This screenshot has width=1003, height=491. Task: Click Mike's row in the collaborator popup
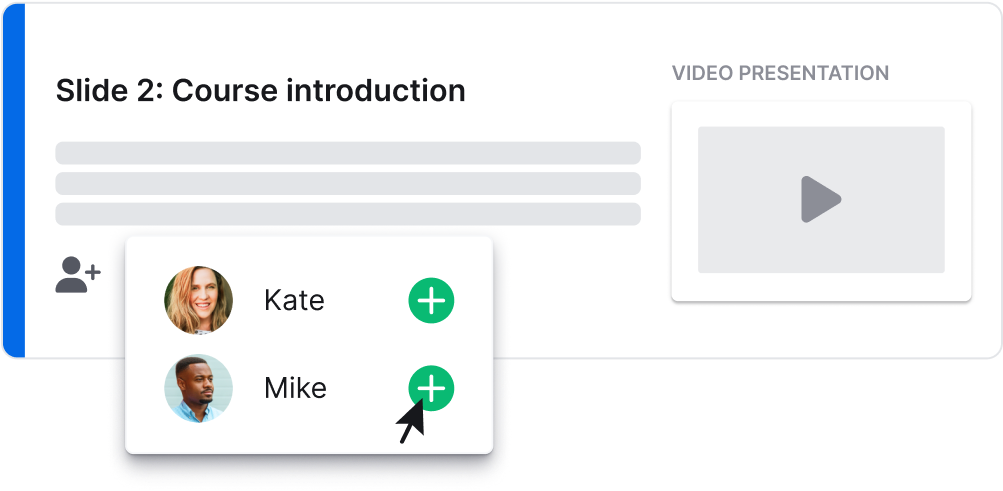coord(309,388)
